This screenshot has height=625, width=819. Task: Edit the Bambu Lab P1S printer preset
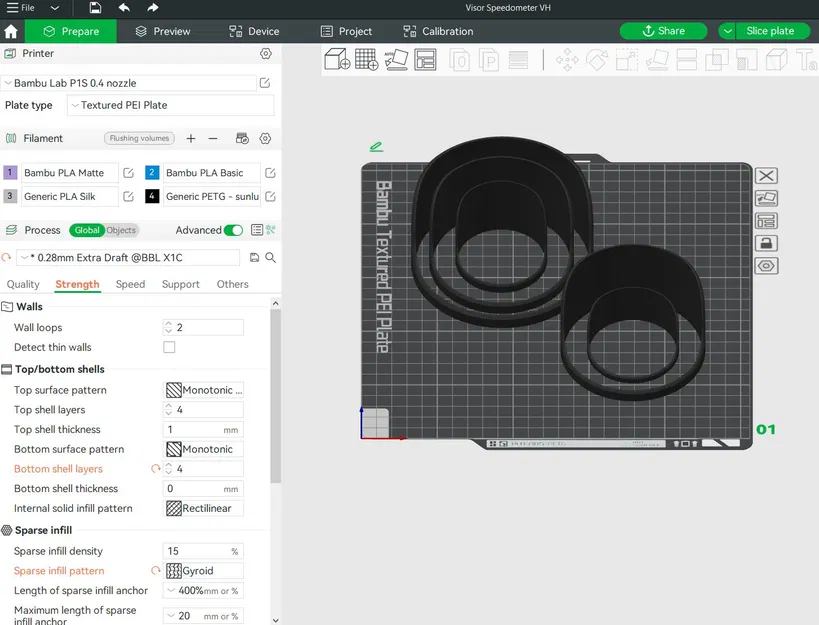point(265,83)
